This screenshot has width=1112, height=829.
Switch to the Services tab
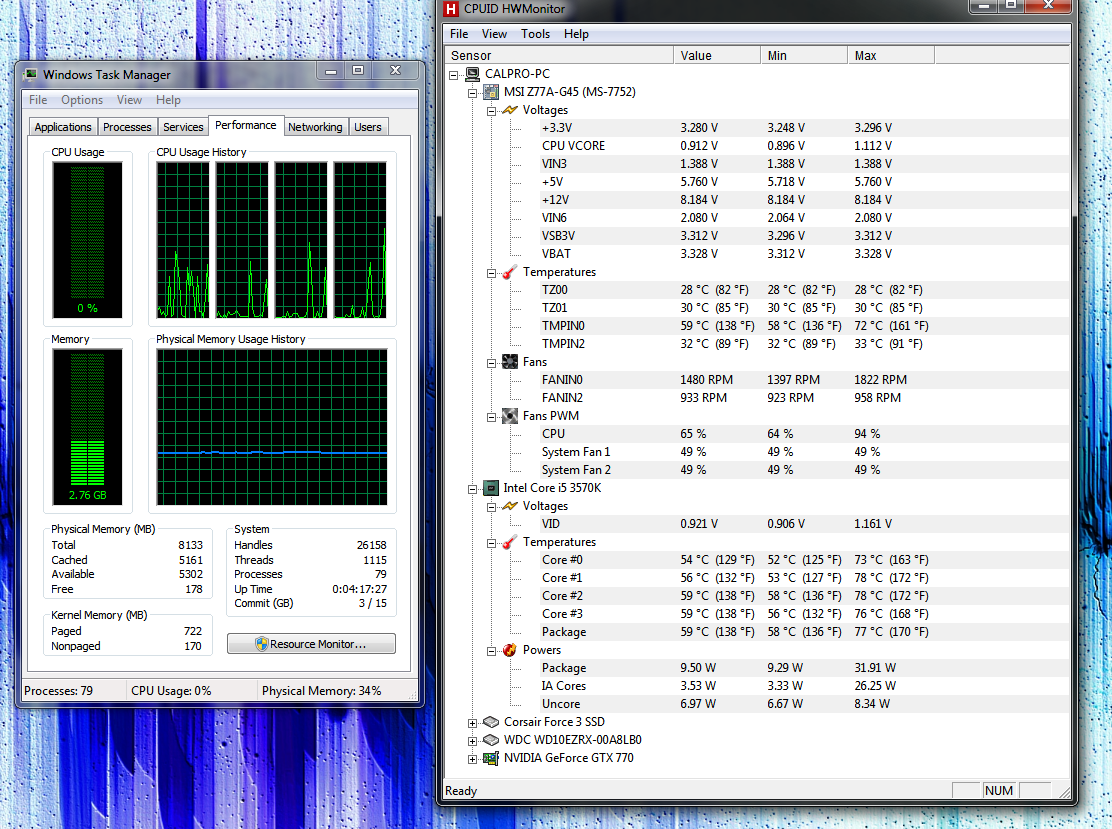click(x=183, y=127)
